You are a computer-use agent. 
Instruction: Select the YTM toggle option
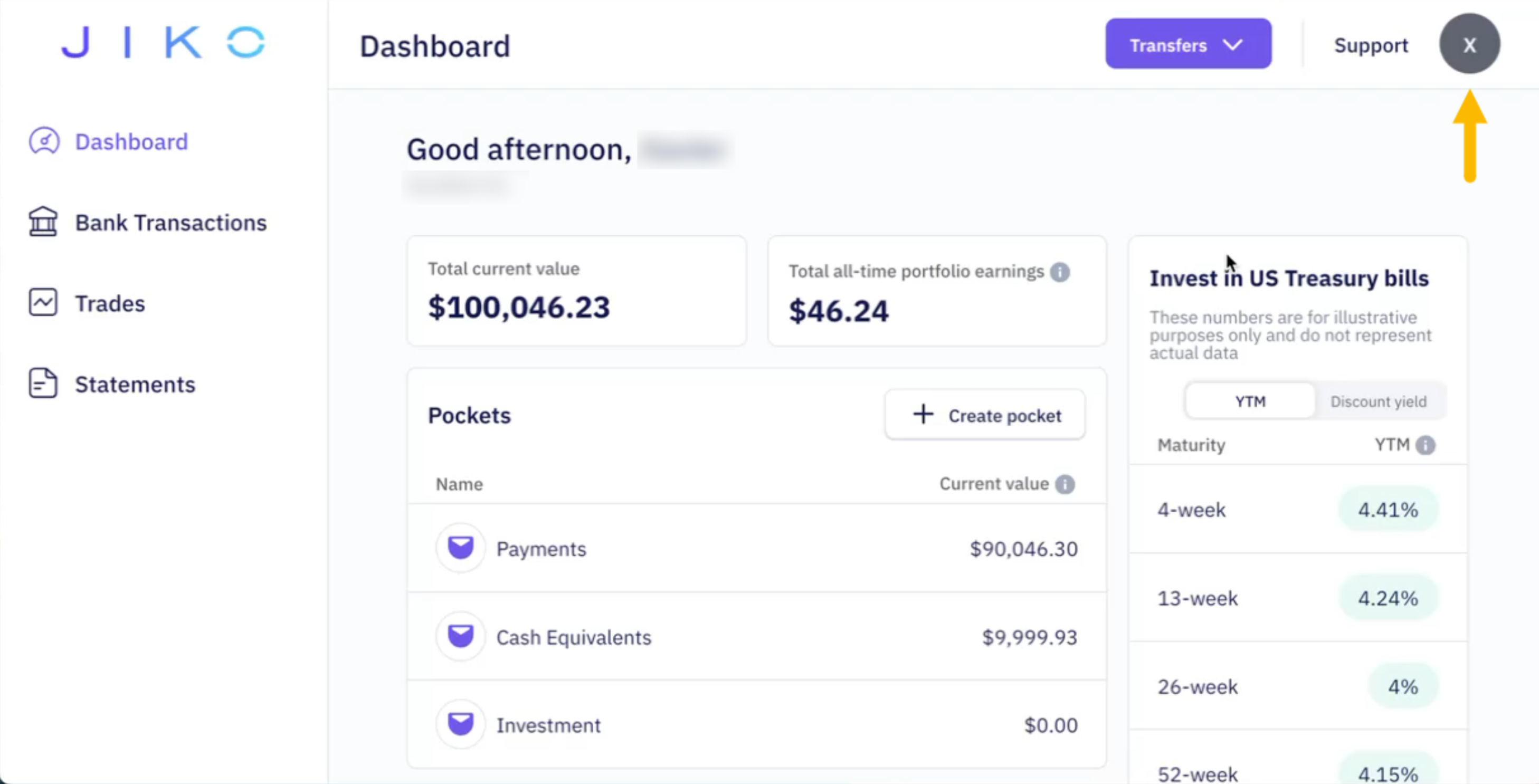(1249, 400)
